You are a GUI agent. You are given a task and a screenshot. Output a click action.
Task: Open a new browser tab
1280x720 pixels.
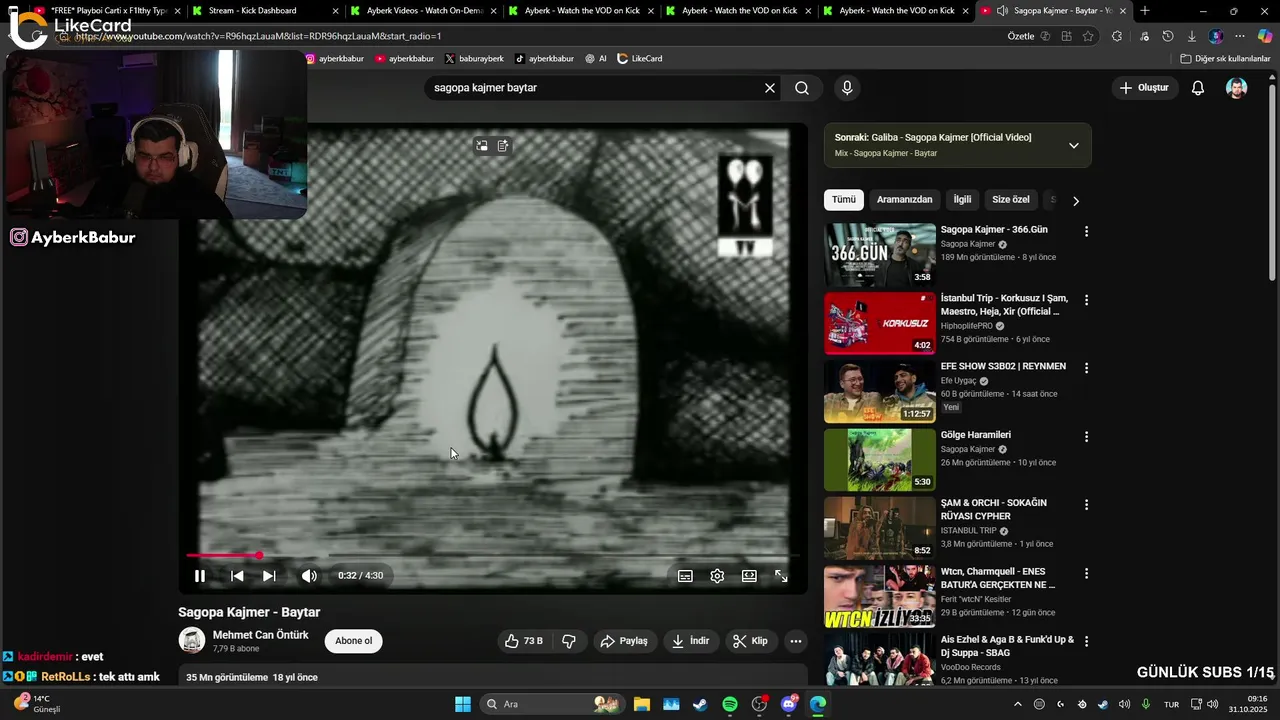pyautogui.click(x=1145, y=11)
